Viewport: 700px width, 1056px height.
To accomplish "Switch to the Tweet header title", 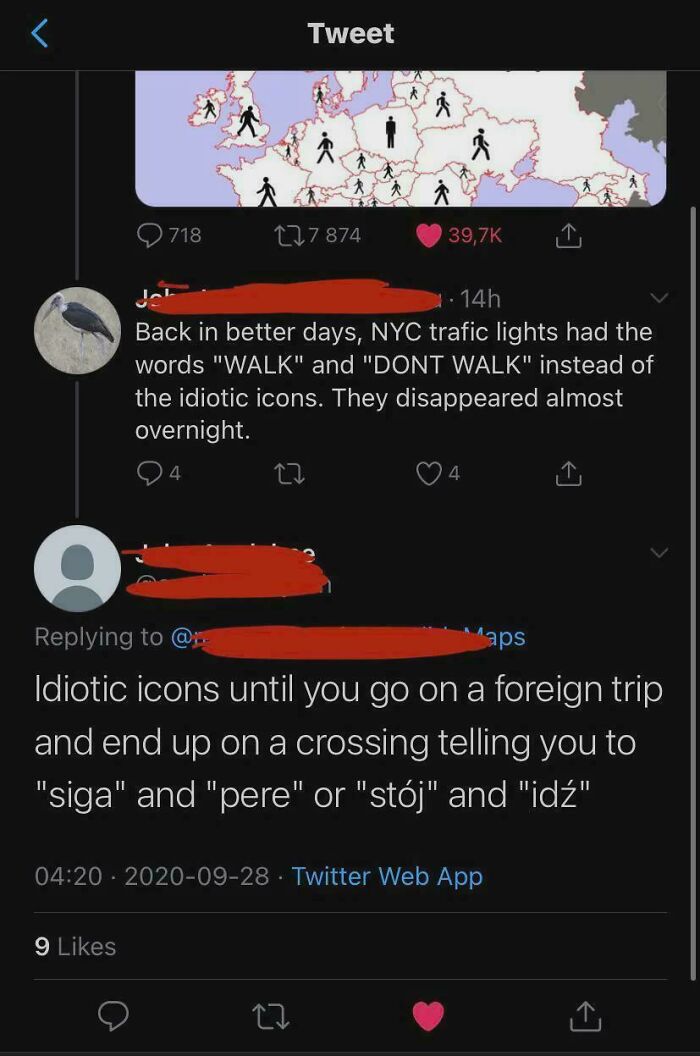I will click(350, 32).
